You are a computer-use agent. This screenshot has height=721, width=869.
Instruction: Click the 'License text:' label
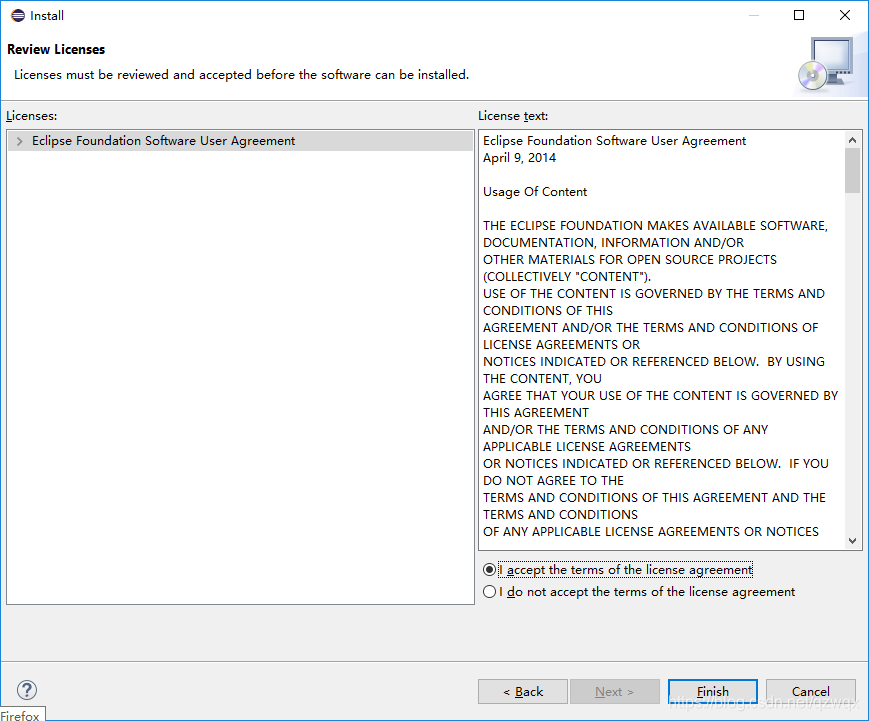(x=513, y=116)
